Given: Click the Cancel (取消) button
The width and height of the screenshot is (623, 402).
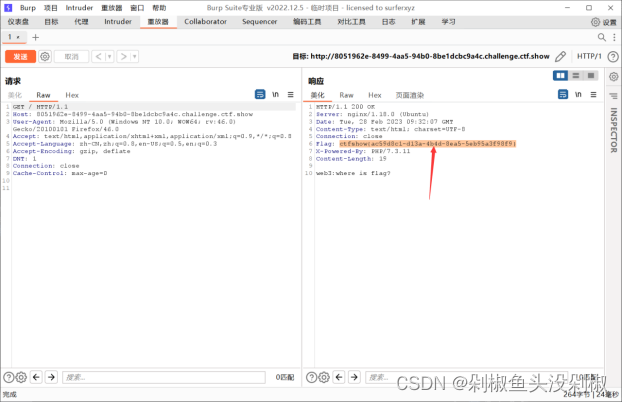Looking at the screenshot, I should click(x=71, y=56).
